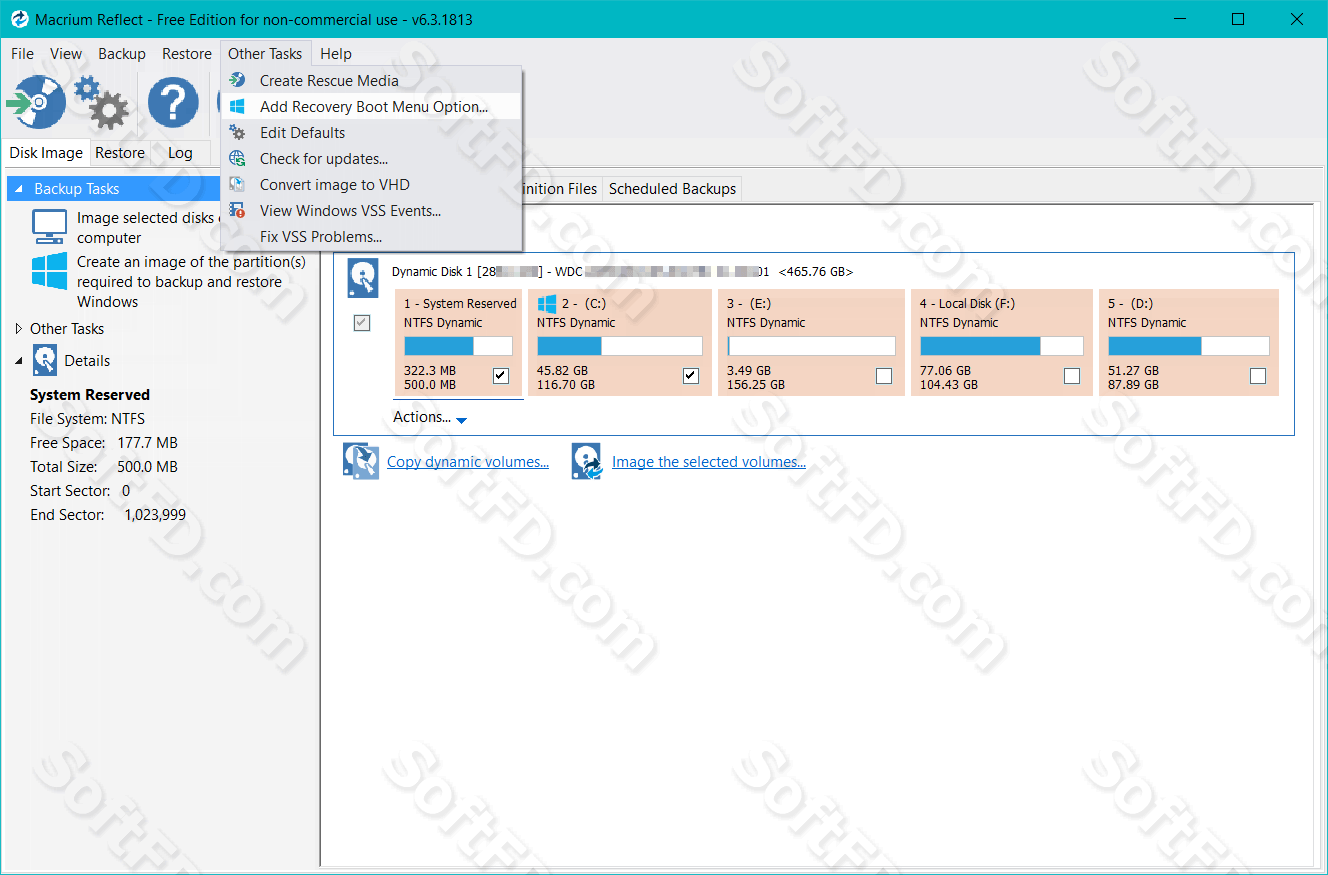Viewport: 1328px width, 875px height.
Task: Check the (E:) partition checkbox
Action: [x=884, y=376]
